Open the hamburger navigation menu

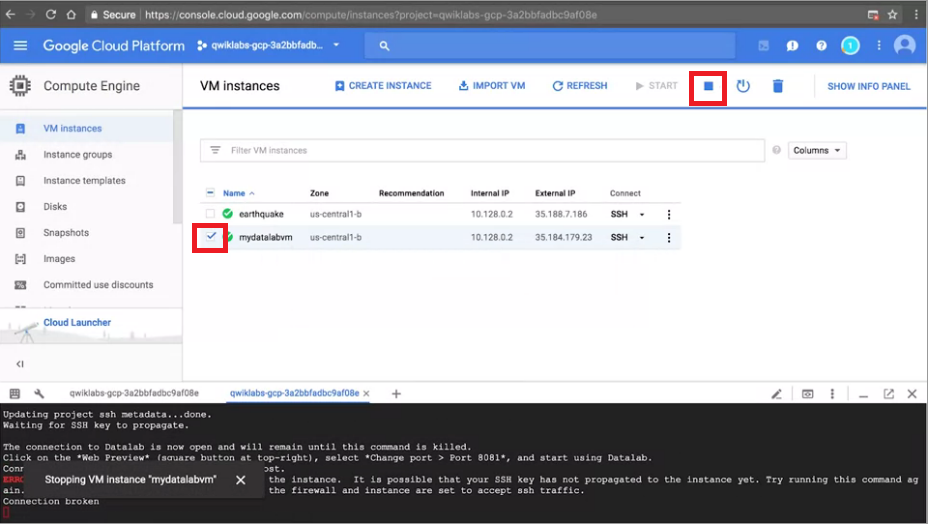(20, 46)
